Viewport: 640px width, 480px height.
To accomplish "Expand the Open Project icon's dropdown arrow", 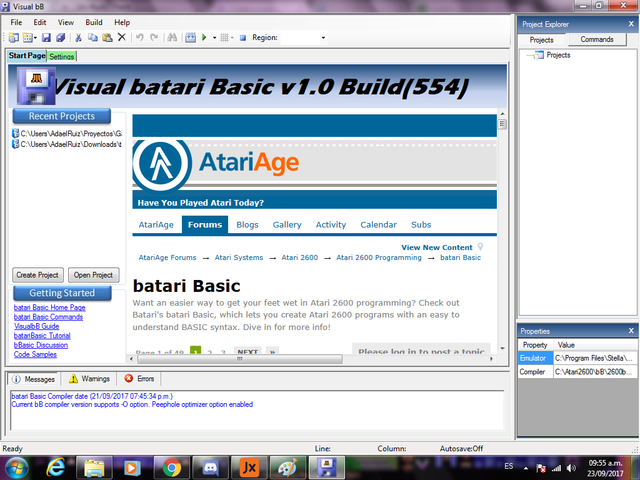I will pos(37,38).
